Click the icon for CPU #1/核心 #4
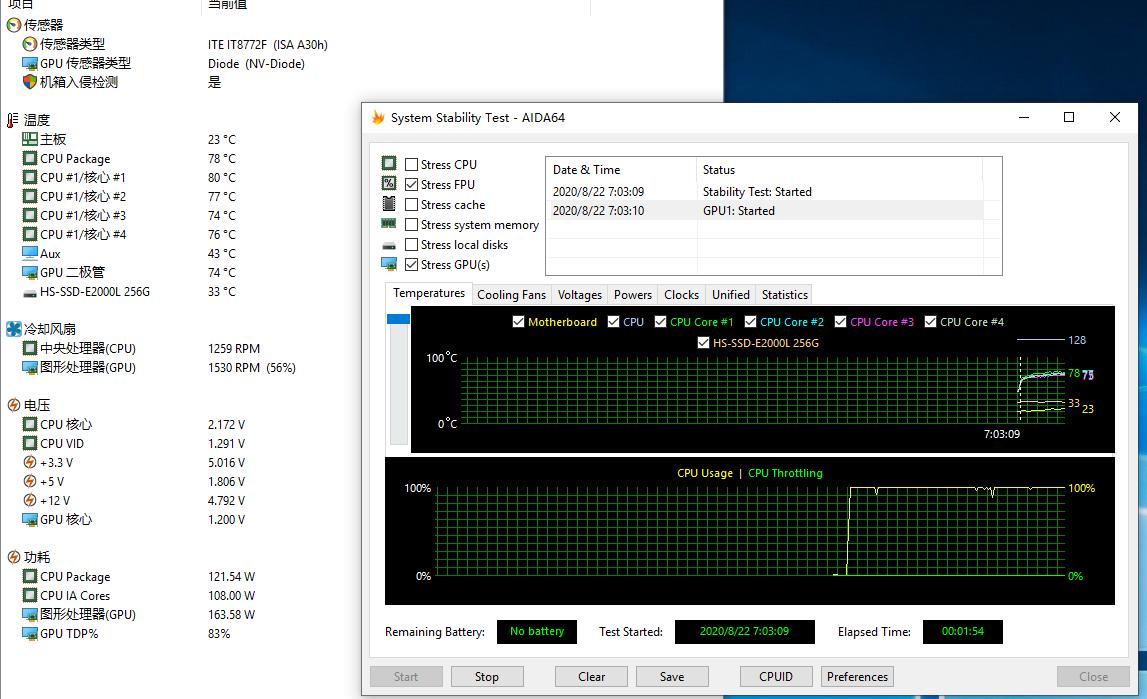The height and width of the screenshot is (699, 1147). pyautogui.click(x=29, y=234)
